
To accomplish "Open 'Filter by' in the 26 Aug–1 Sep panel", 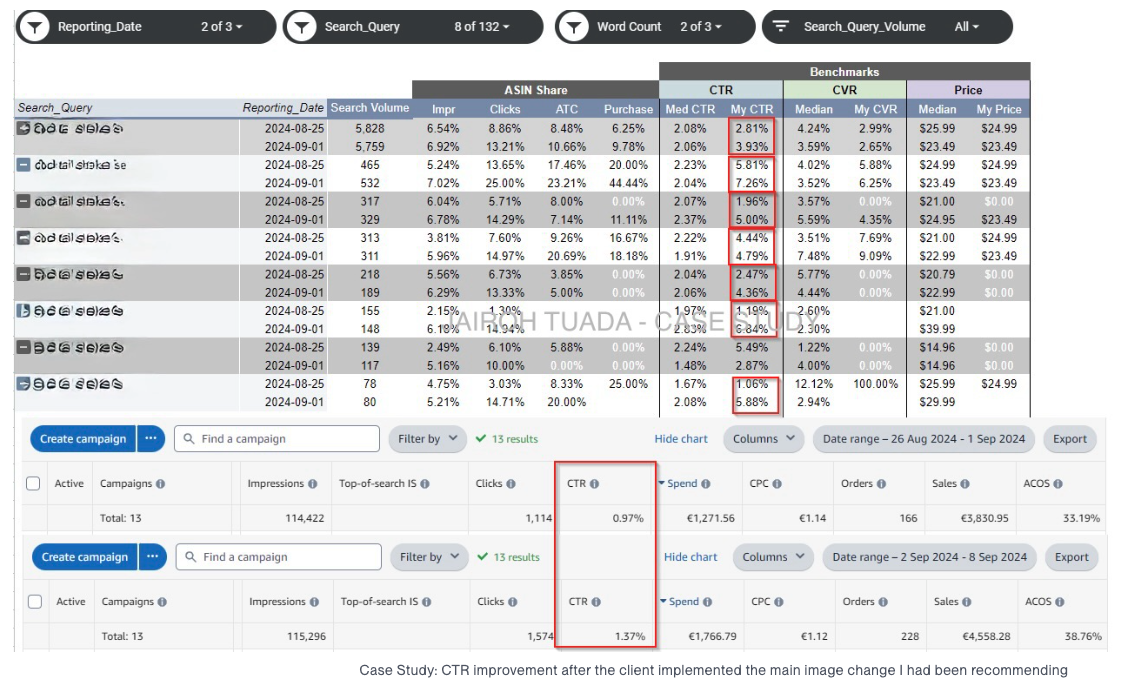I will point(427,439).
